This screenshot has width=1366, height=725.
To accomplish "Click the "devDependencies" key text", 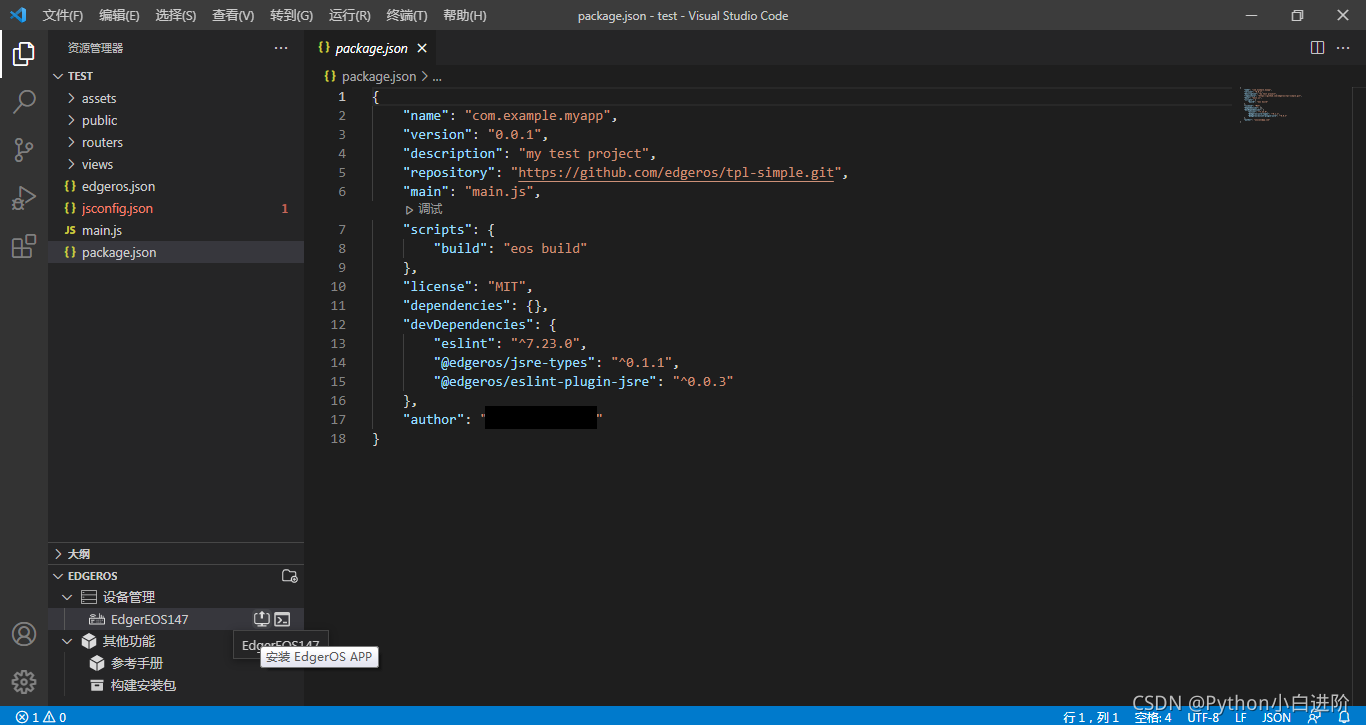I will click(467, 324).
